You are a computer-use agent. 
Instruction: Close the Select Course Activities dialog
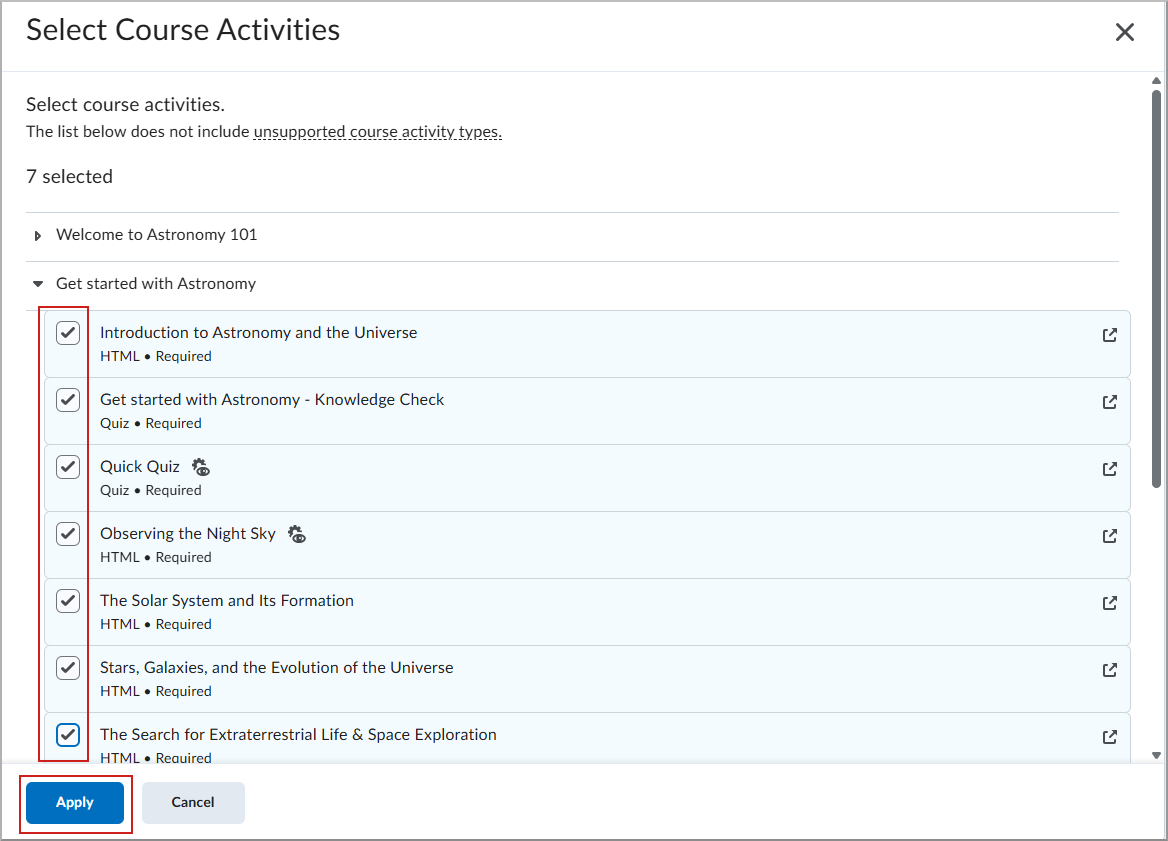tap(1124, 31)
